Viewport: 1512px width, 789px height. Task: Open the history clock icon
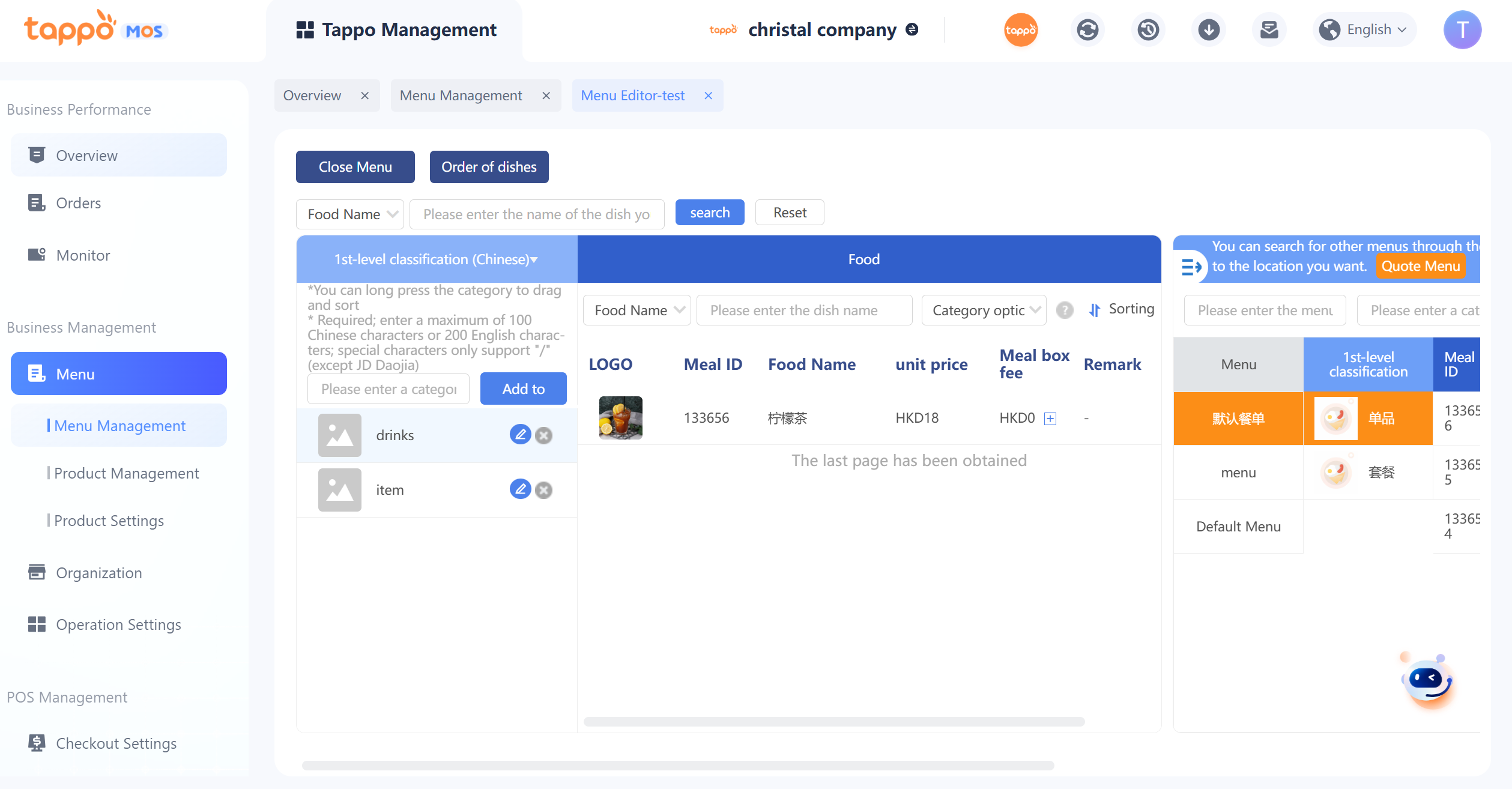click(x=1148, y=29)
